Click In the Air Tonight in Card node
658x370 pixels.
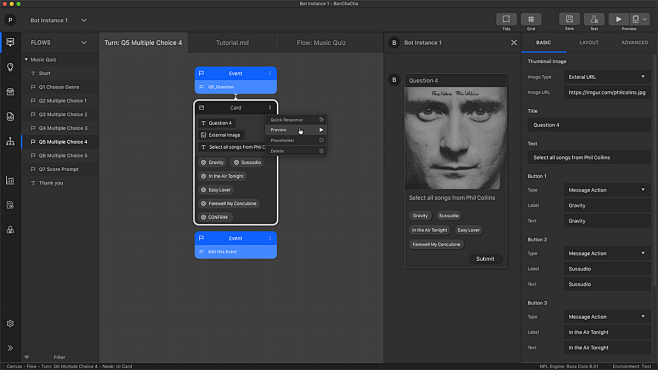click(x=222, y=176)
